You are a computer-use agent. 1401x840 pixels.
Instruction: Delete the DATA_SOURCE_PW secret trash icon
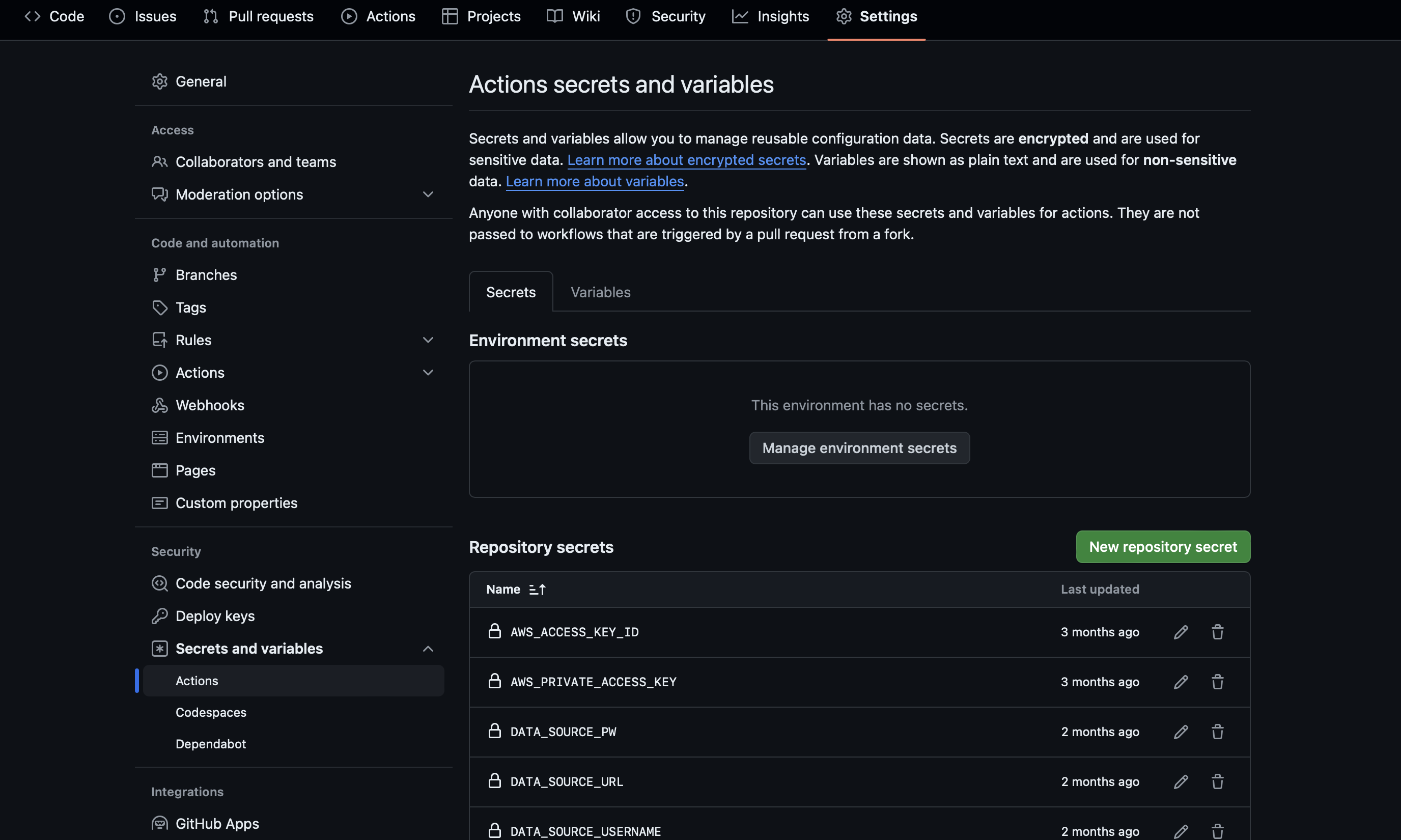1218,732
